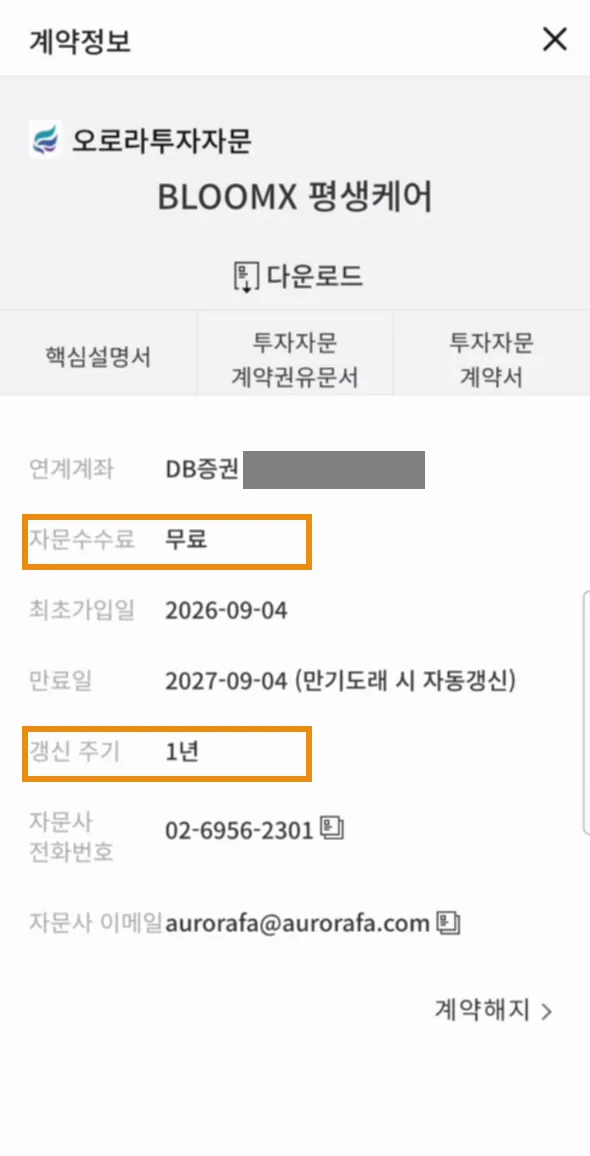This screenshot has height=1156, width=590.
Task: Open the 투자자문 계약서 tab
Action: (492, 359)
